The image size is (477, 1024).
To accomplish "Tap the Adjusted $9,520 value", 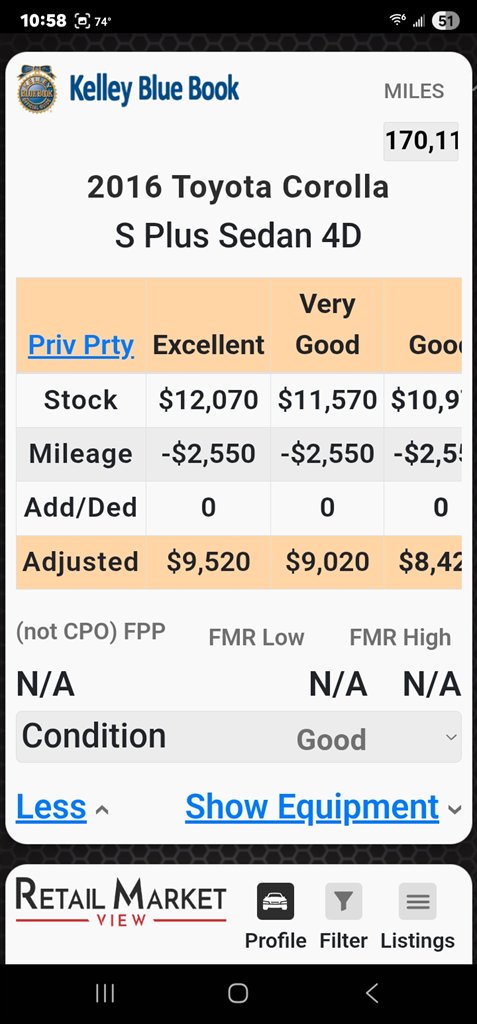I will click(x=208, y=562).
